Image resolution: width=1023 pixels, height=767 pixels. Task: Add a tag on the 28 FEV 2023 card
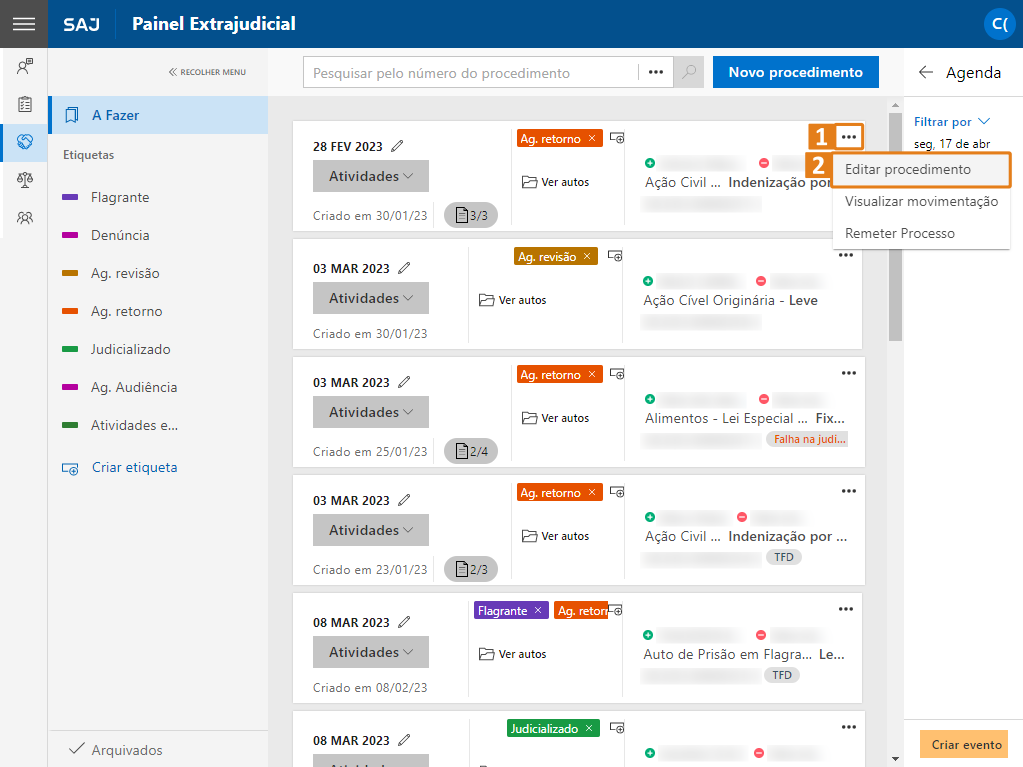(x=617, y=138)
